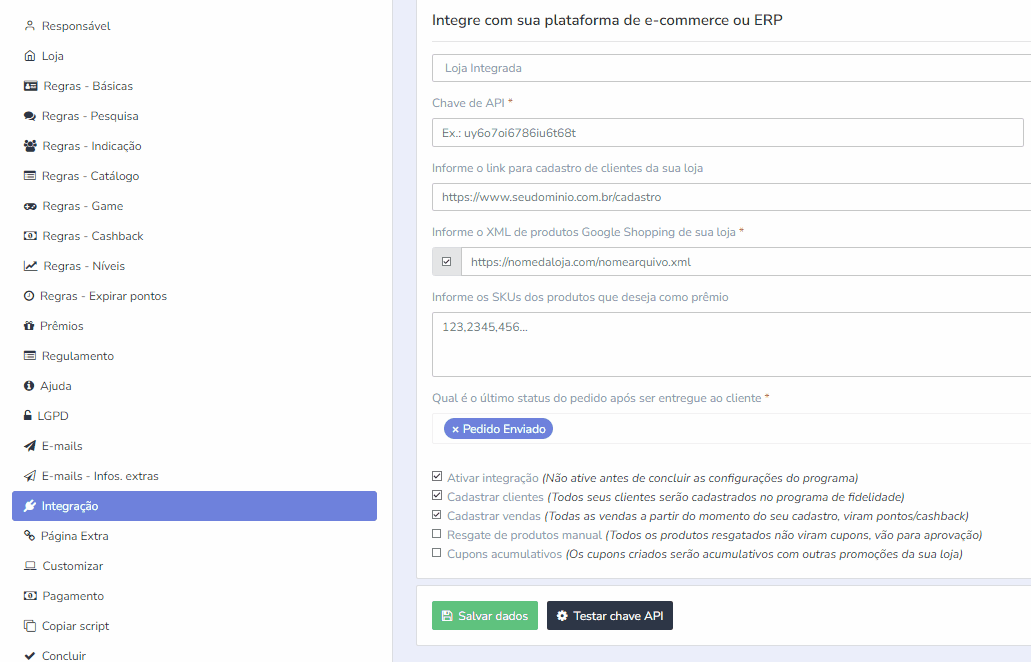Click the Ajuda info circle icon
1031x662 pixels.
29,386
